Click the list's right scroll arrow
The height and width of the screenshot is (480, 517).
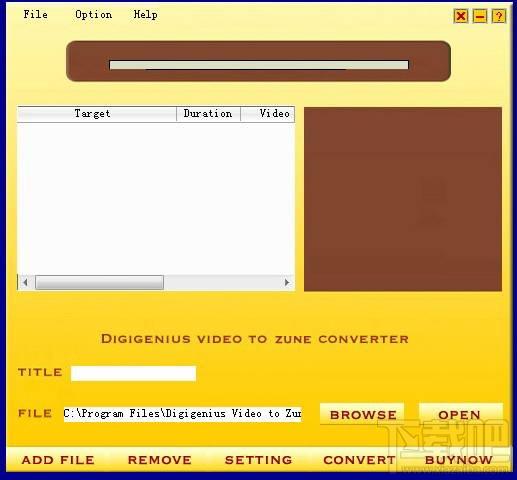coord(287,282)
